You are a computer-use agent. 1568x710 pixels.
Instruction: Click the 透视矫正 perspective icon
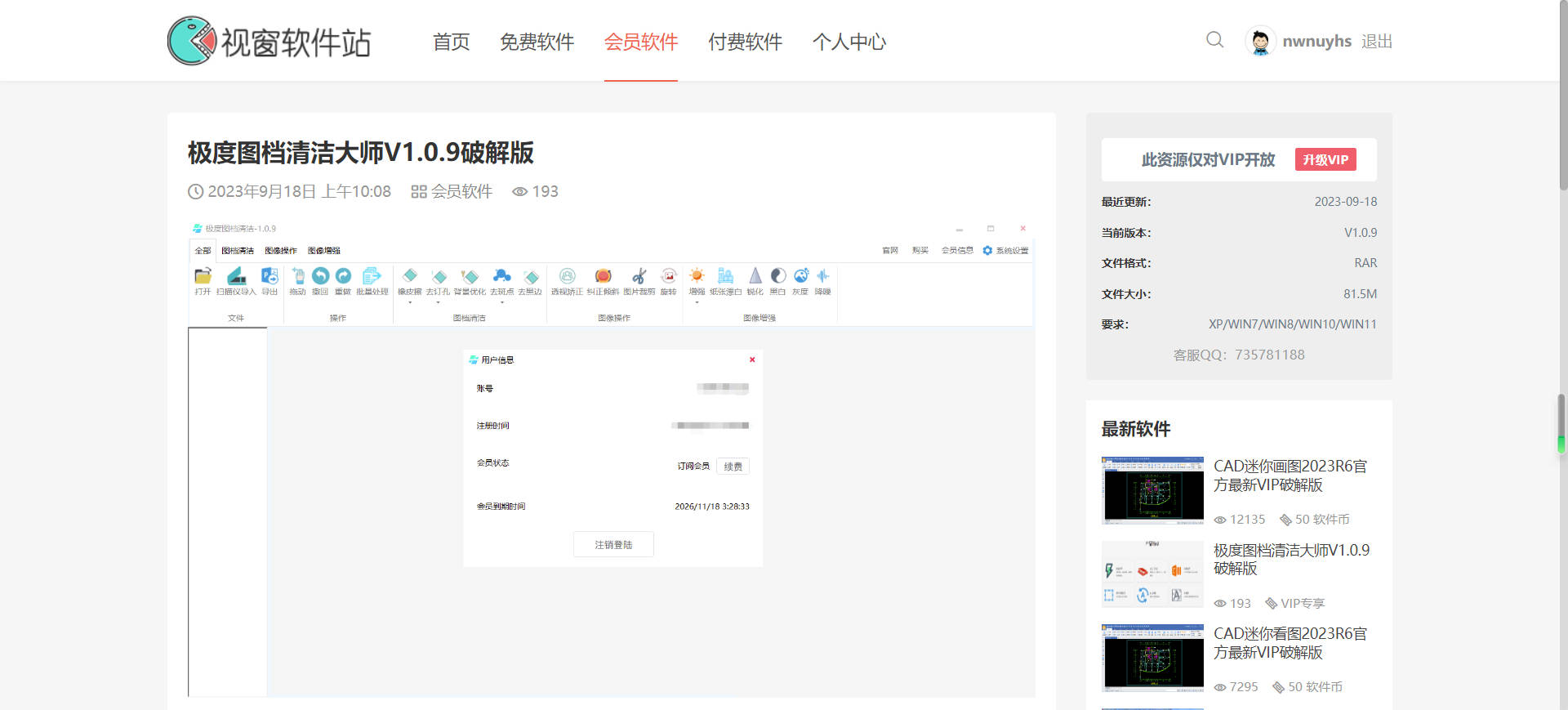click(x=567, y=275)
